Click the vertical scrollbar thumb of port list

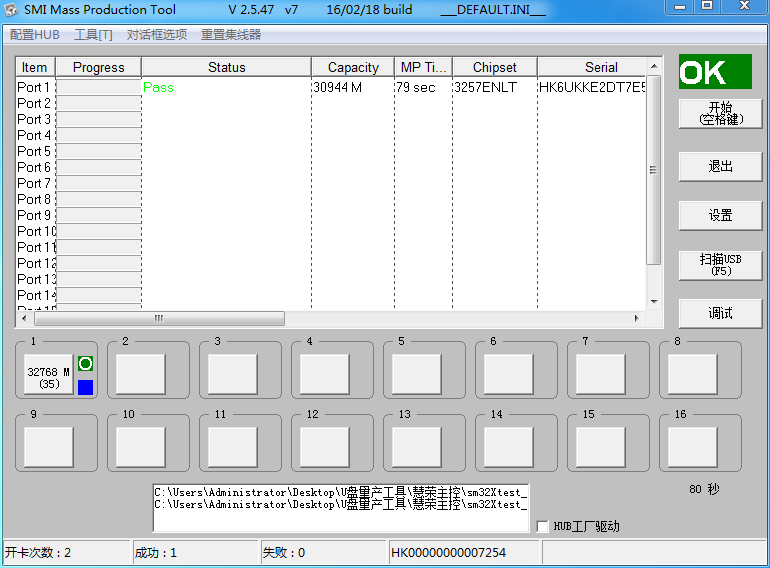pyautogui.click(x=654, y=170)
